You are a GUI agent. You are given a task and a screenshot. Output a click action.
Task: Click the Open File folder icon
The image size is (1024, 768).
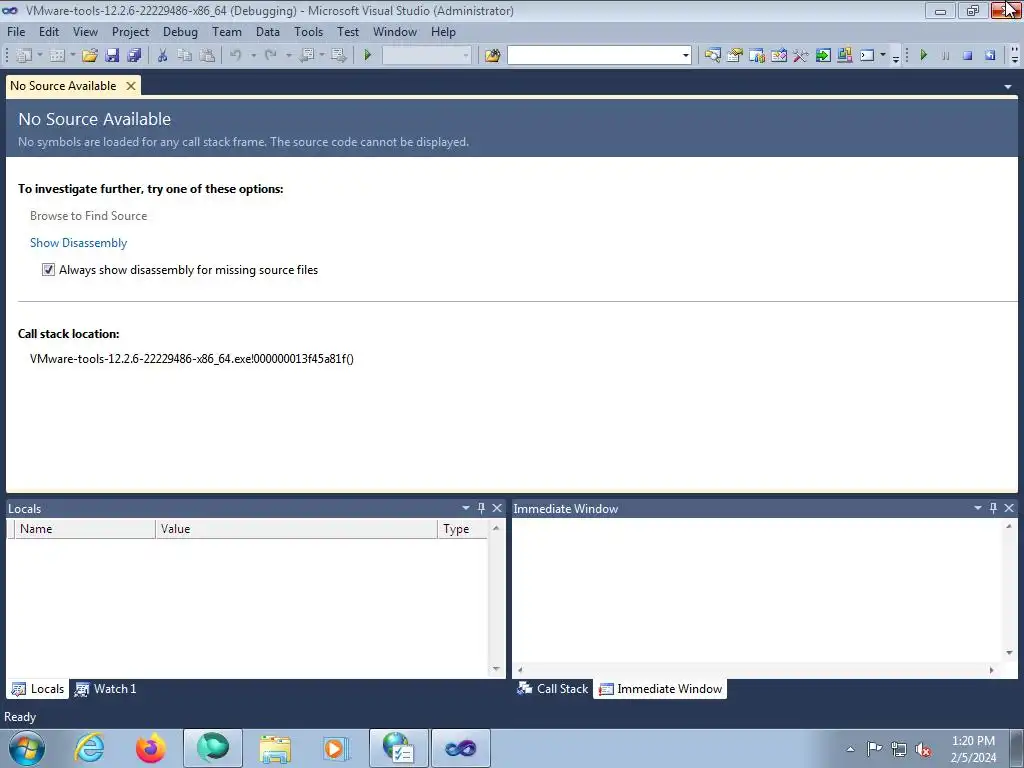point(89,56)
